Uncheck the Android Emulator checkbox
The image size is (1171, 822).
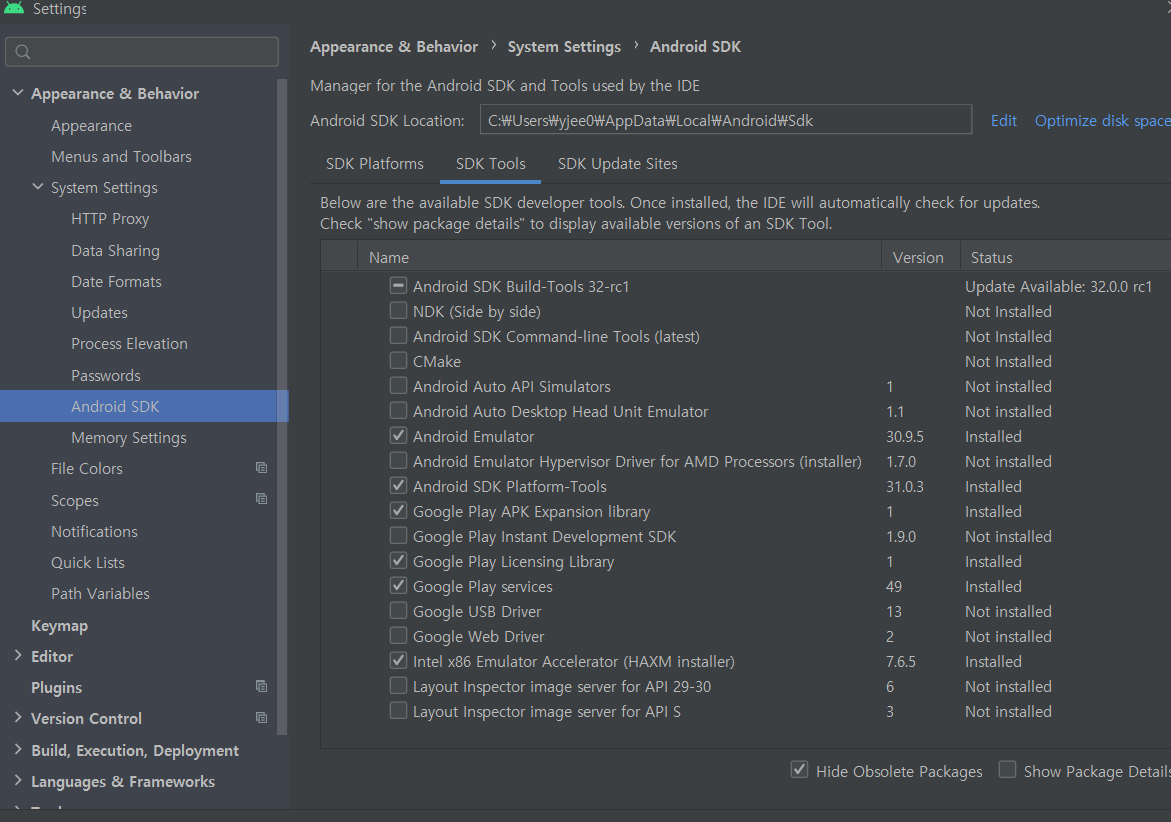click(398, 435)
